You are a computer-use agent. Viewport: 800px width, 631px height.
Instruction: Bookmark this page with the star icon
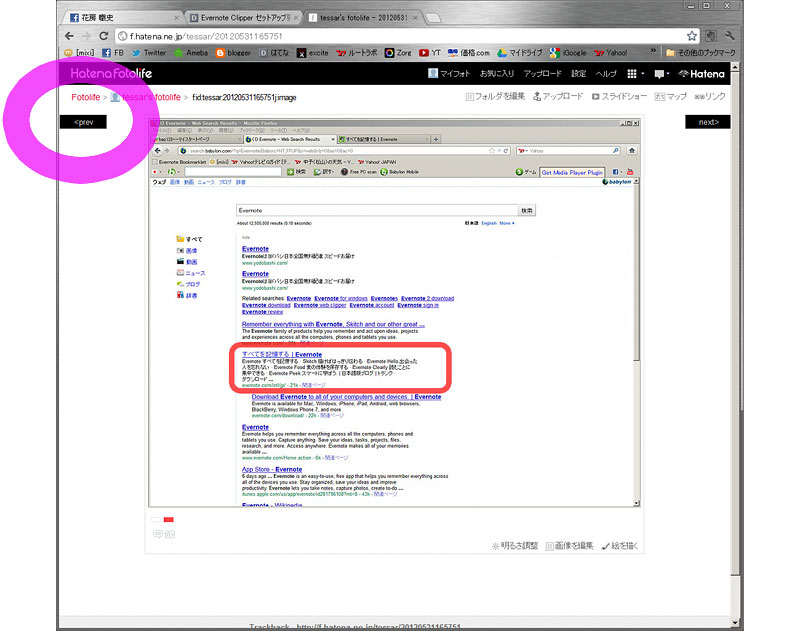(691, 36)
